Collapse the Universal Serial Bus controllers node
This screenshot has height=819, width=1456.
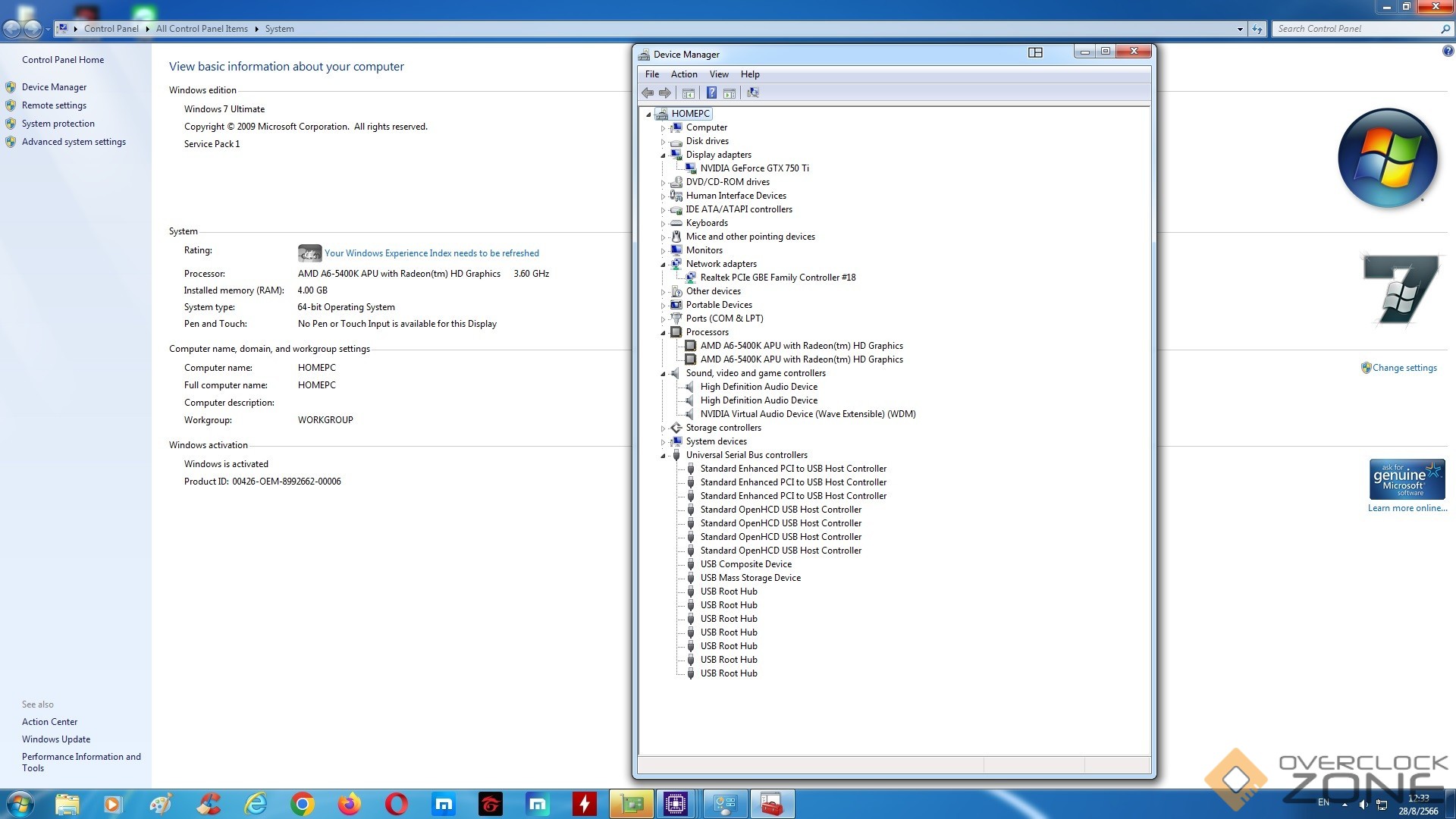pyautogui.click(x=663, y=456)
